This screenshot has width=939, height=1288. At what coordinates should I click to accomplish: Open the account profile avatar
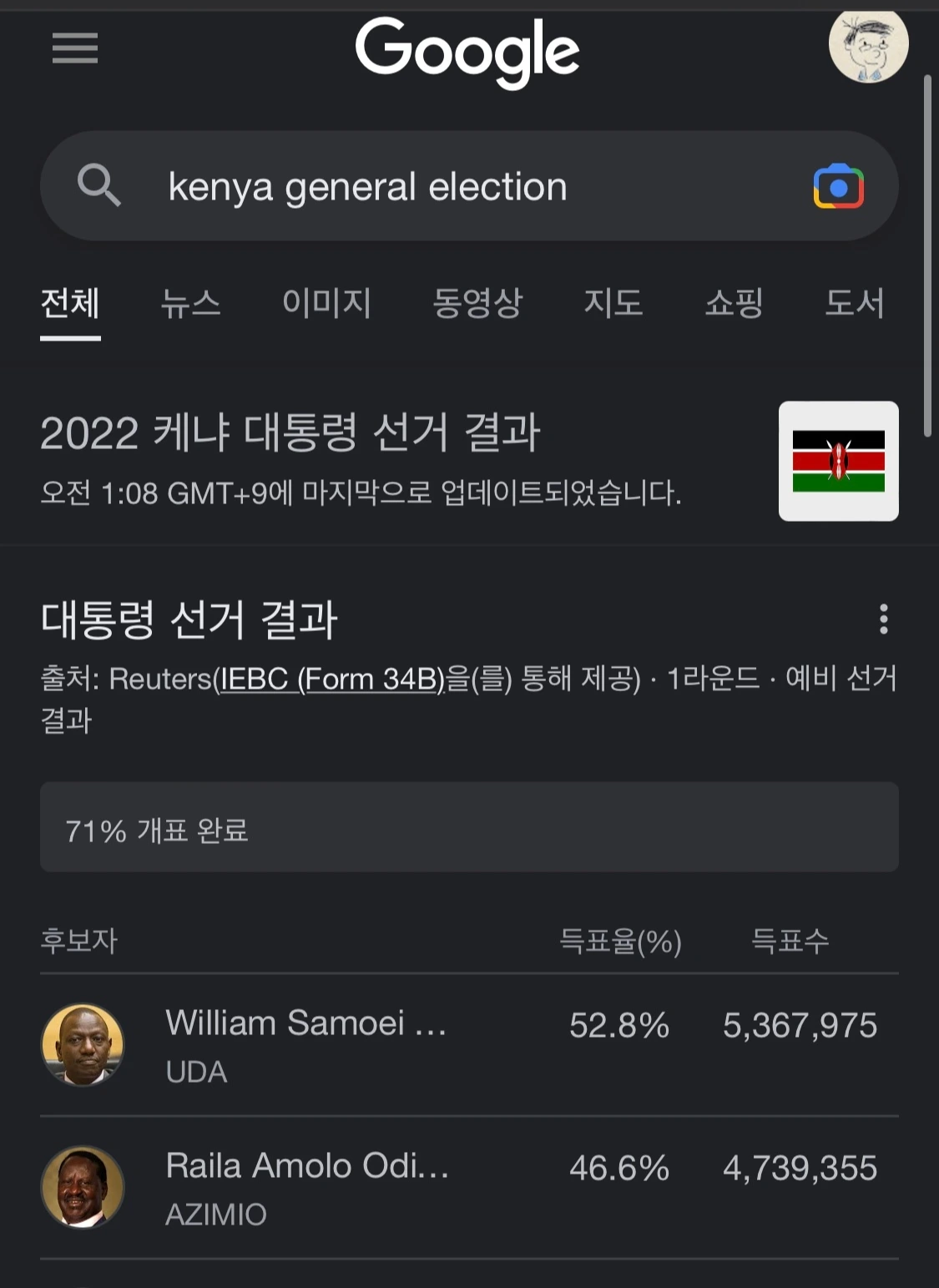tap(868, 46)
